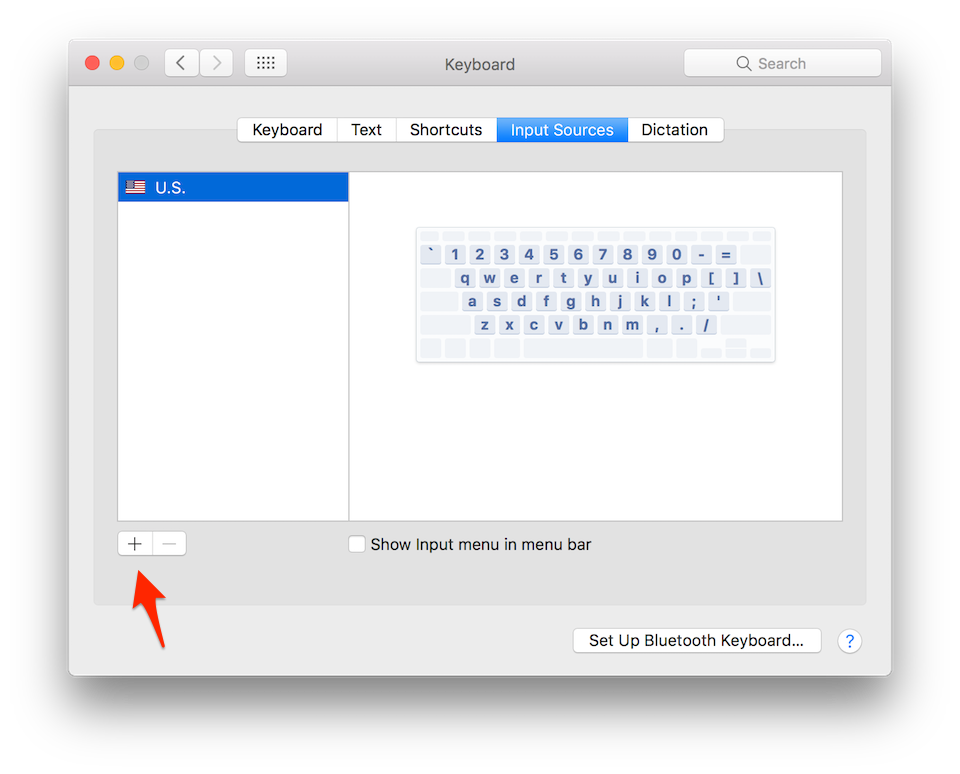Switch to the Keyboard tab
This screenshot has width=960, height=774.
click(x=287, y=129)
